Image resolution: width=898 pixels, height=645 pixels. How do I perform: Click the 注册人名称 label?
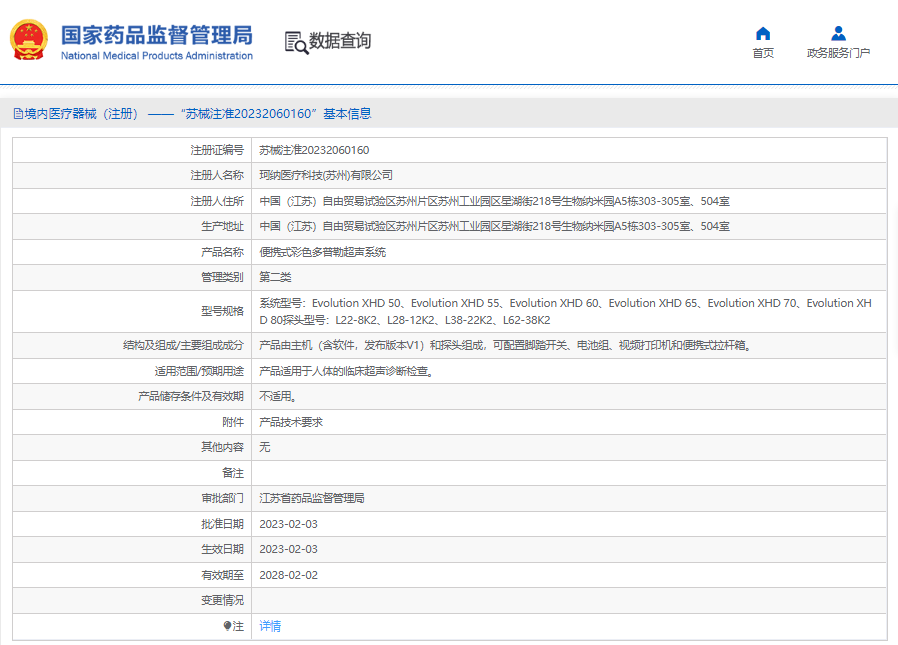(217, 175)
